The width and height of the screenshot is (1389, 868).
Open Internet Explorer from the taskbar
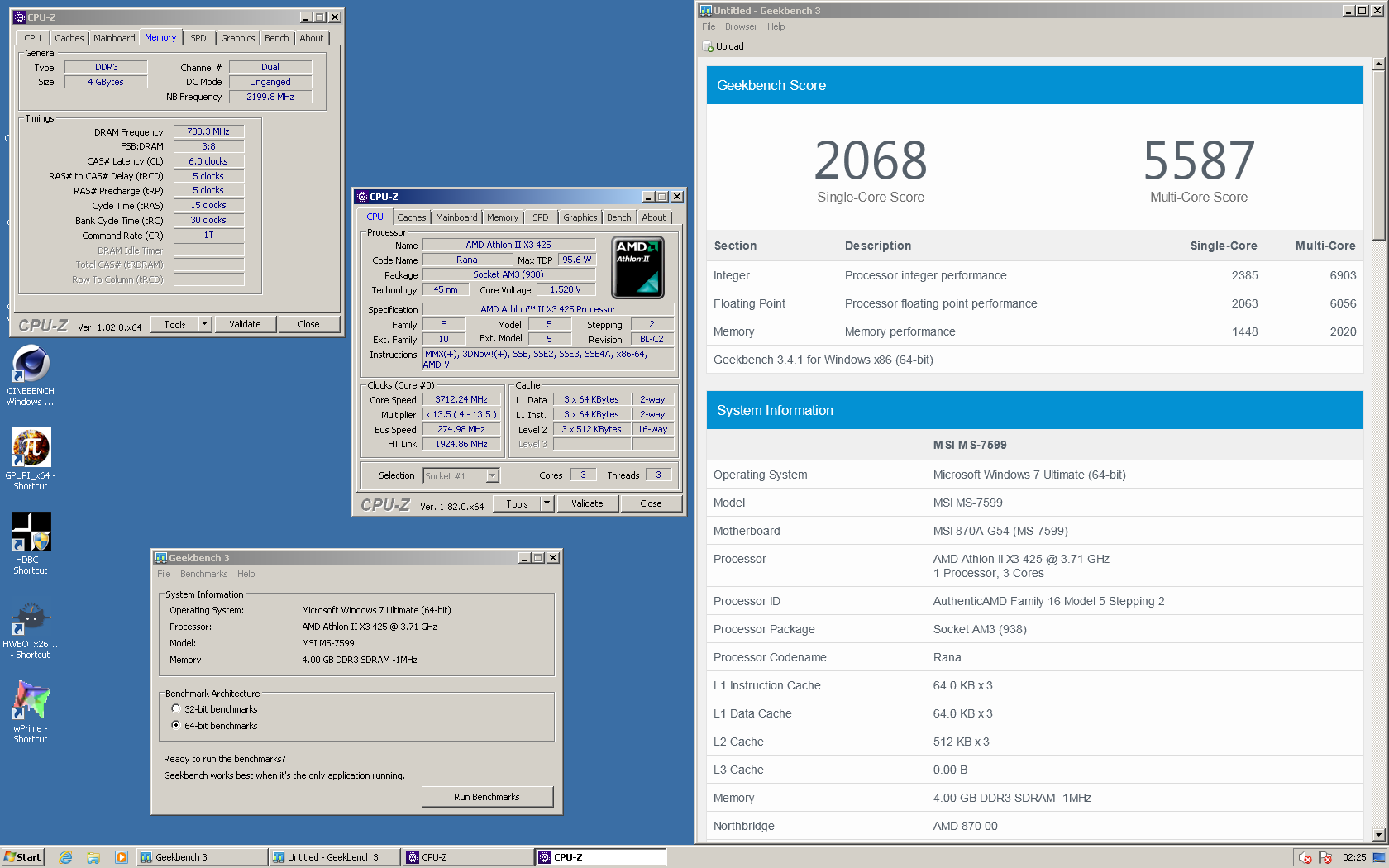66,857
